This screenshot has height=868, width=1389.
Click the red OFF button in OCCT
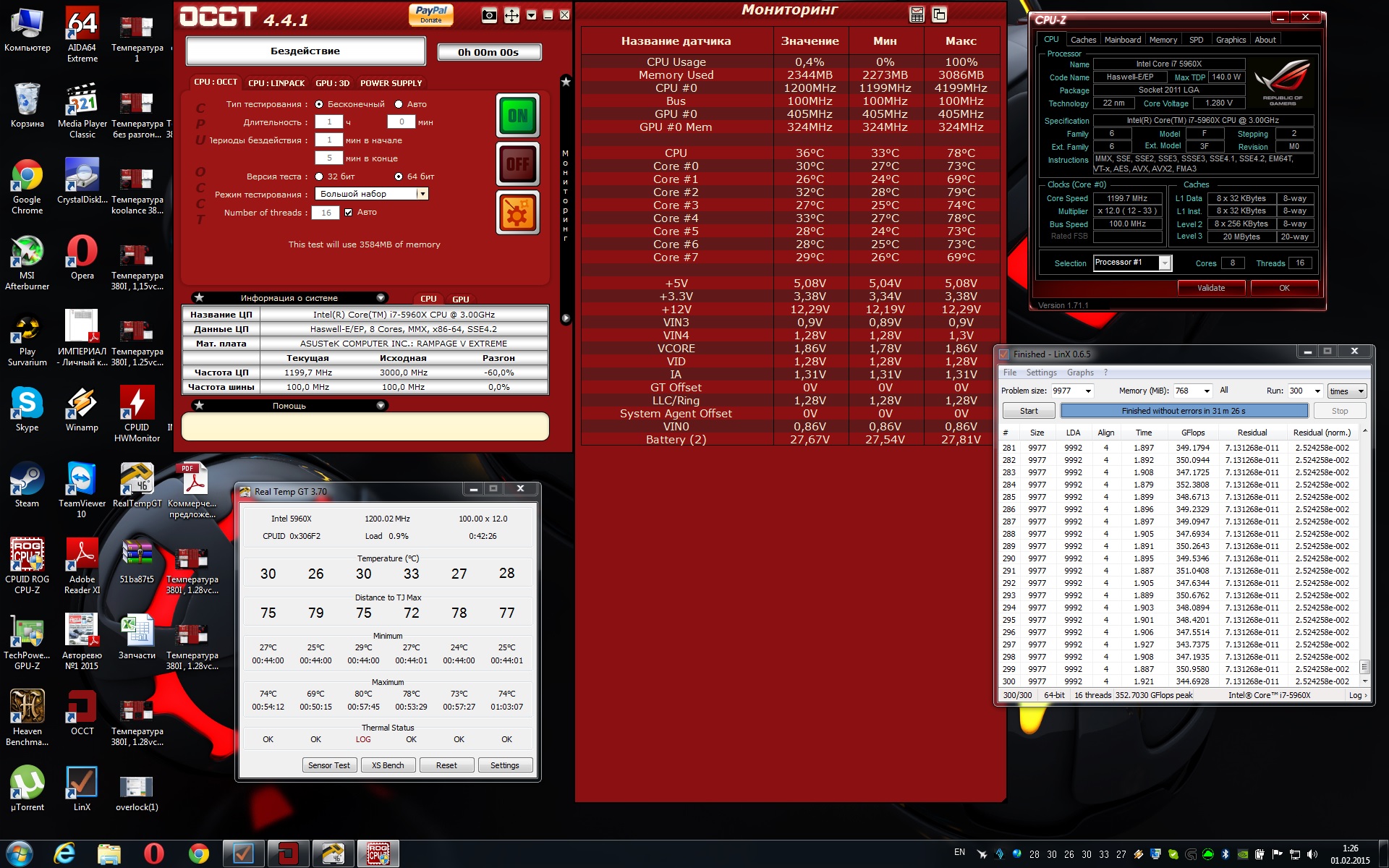pos(517,164)
